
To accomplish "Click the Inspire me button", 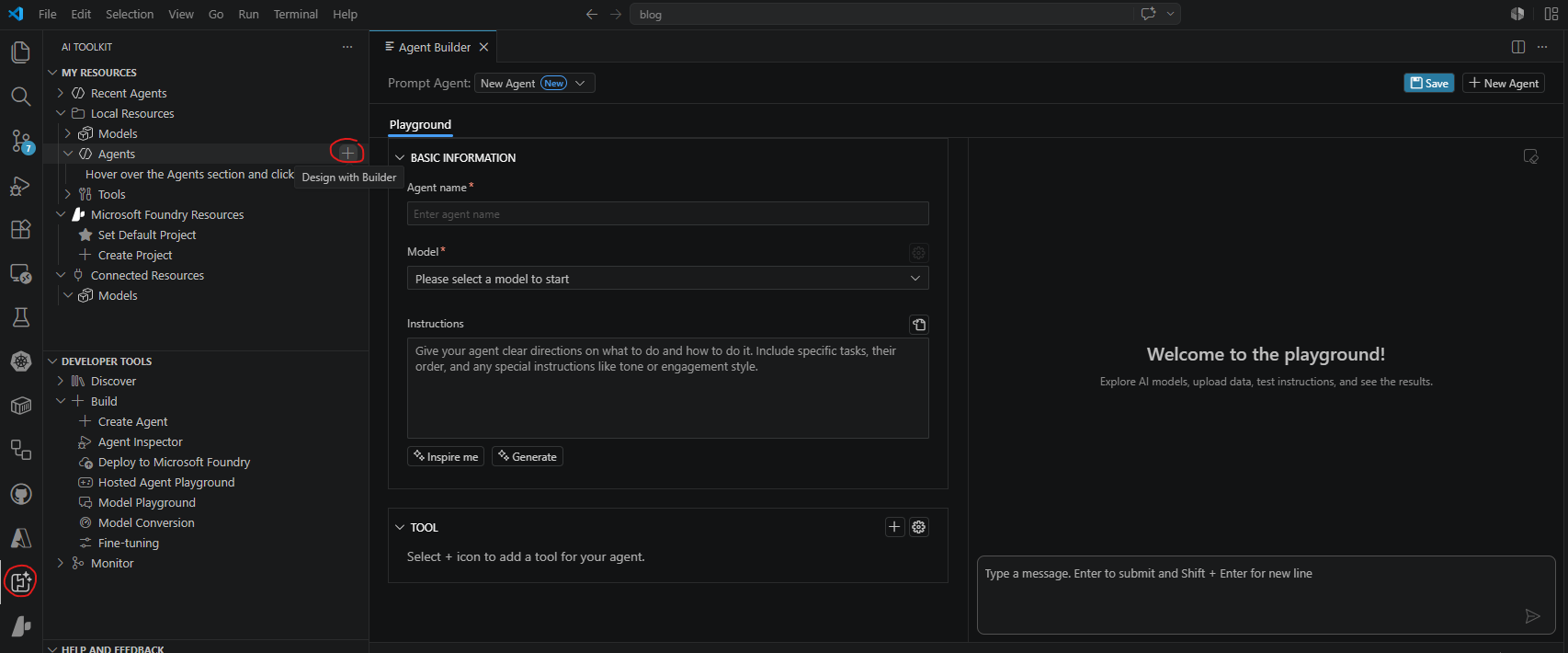I will [446, 457].
